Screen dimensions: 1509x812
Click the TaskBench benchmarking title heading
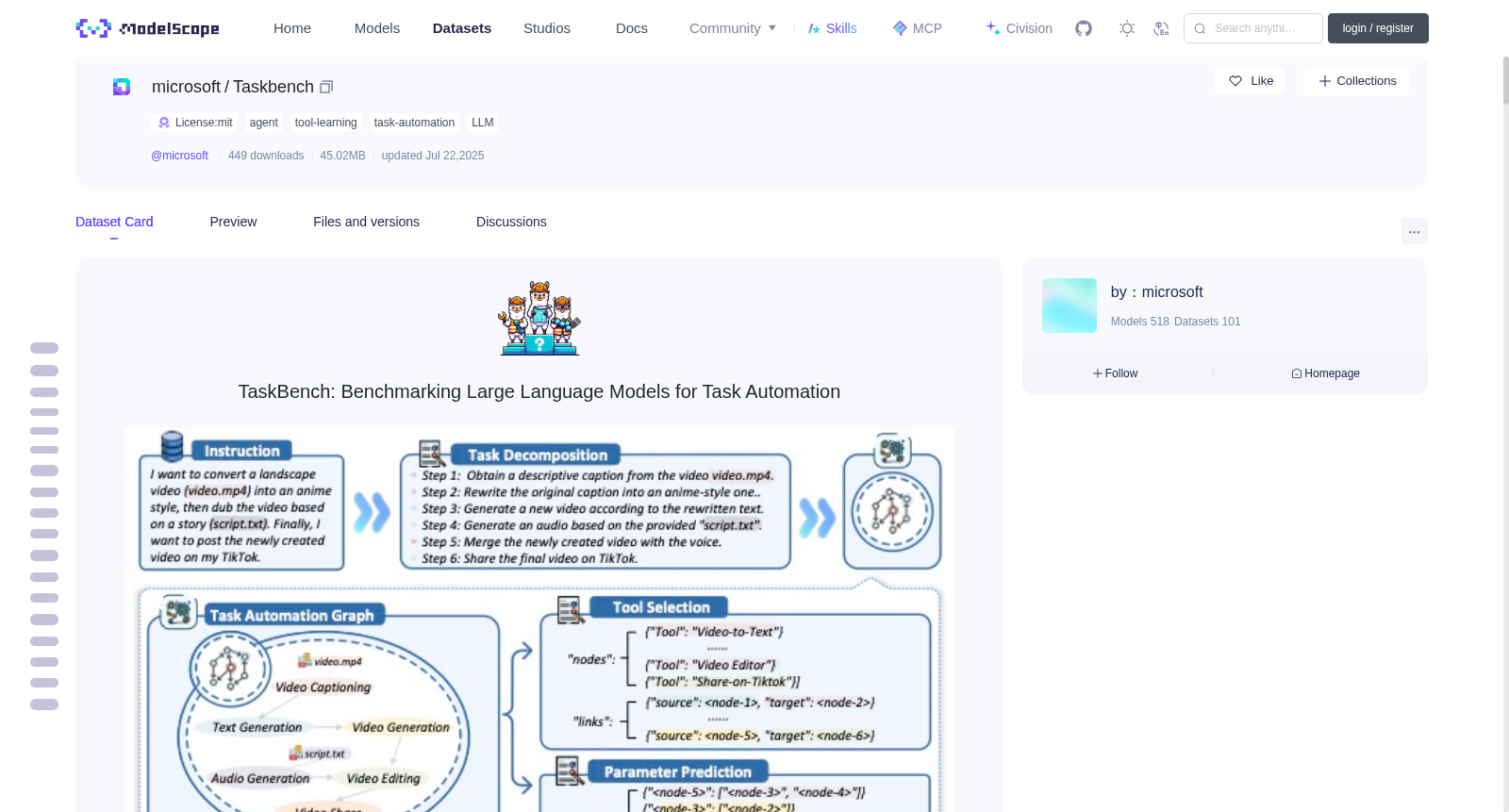[539, 391]
